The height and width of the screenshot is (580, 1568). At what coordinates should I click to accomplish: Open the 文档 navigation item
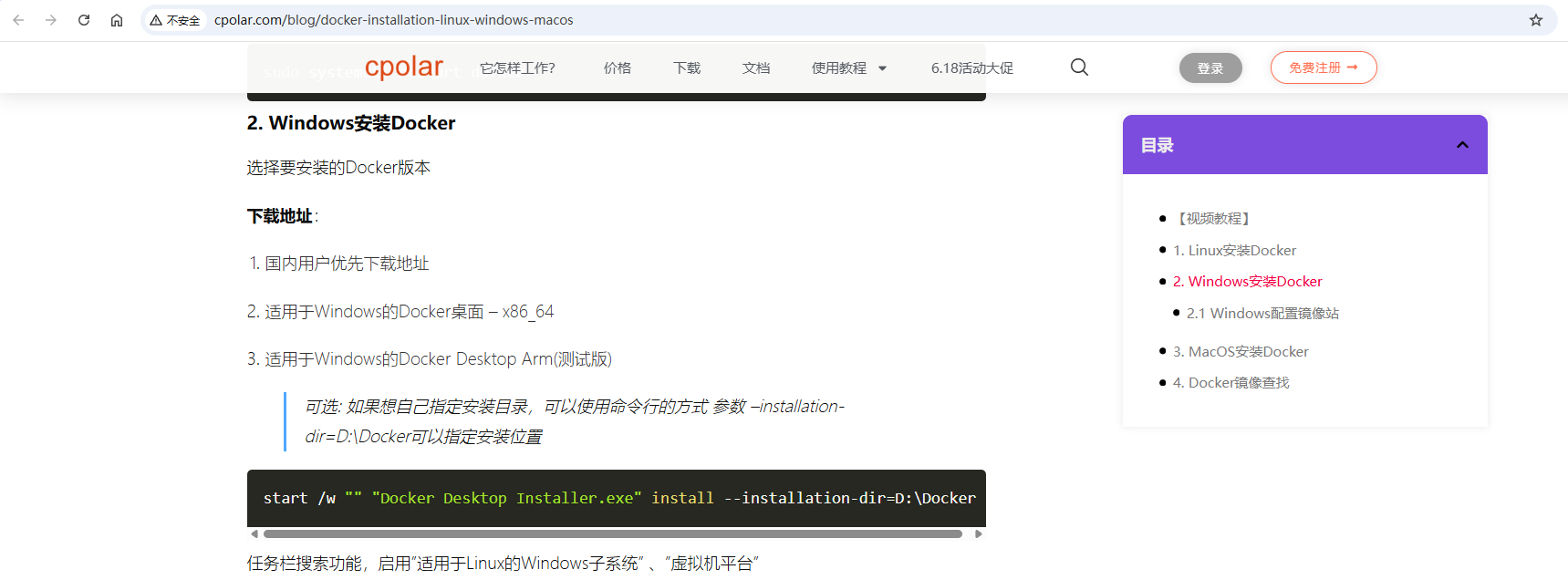[756, 68]
